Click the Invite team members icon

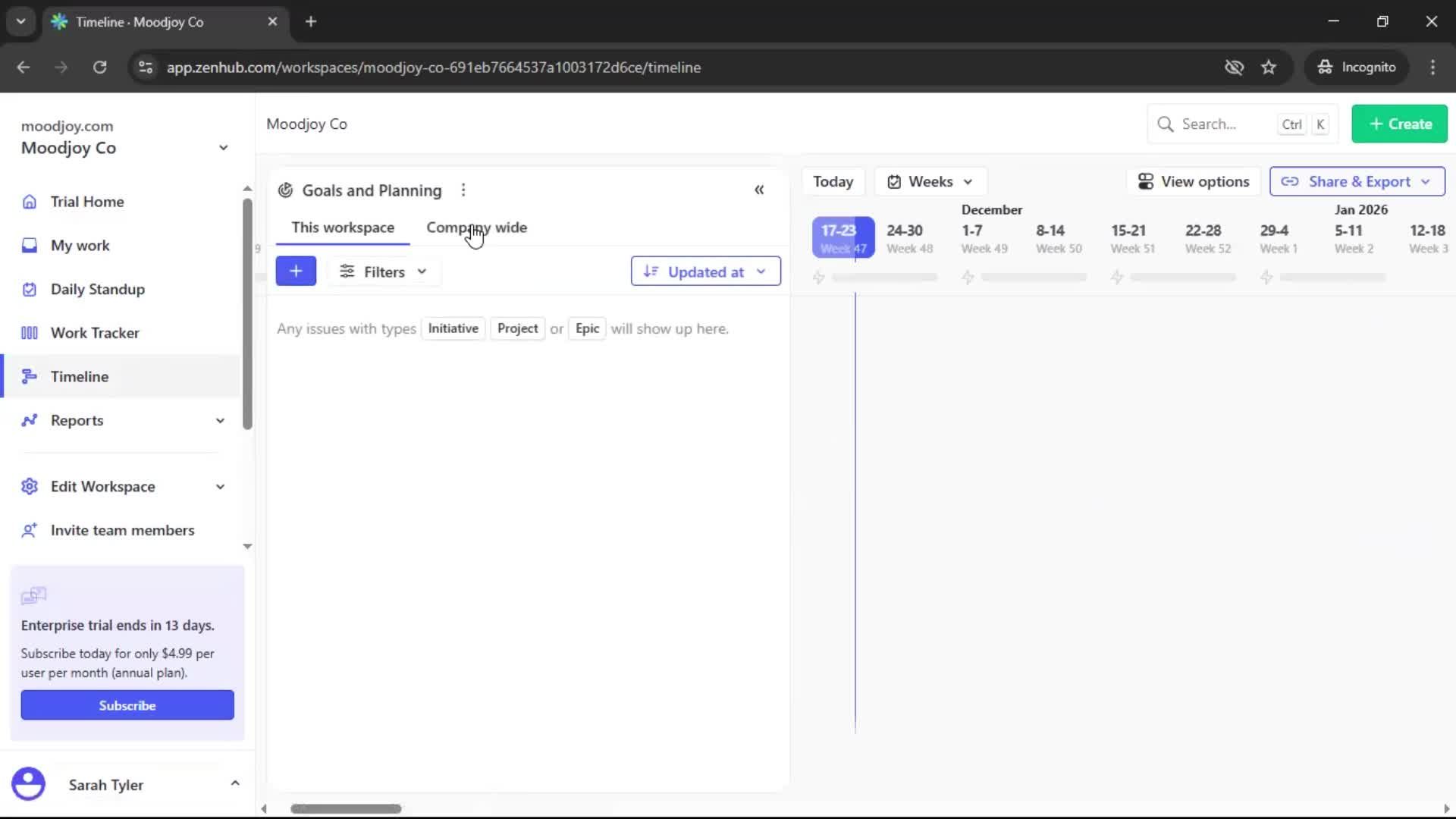[x=29, y=531]
